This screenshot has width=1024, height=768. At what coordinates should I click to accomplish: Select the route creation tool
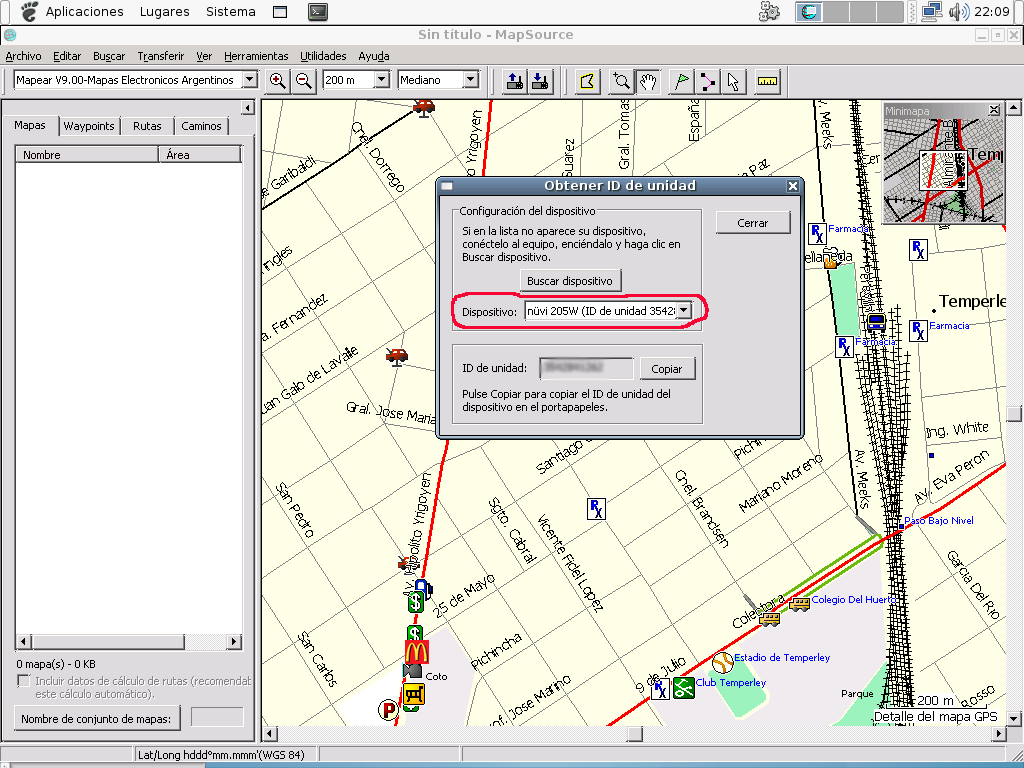point(706,81)
